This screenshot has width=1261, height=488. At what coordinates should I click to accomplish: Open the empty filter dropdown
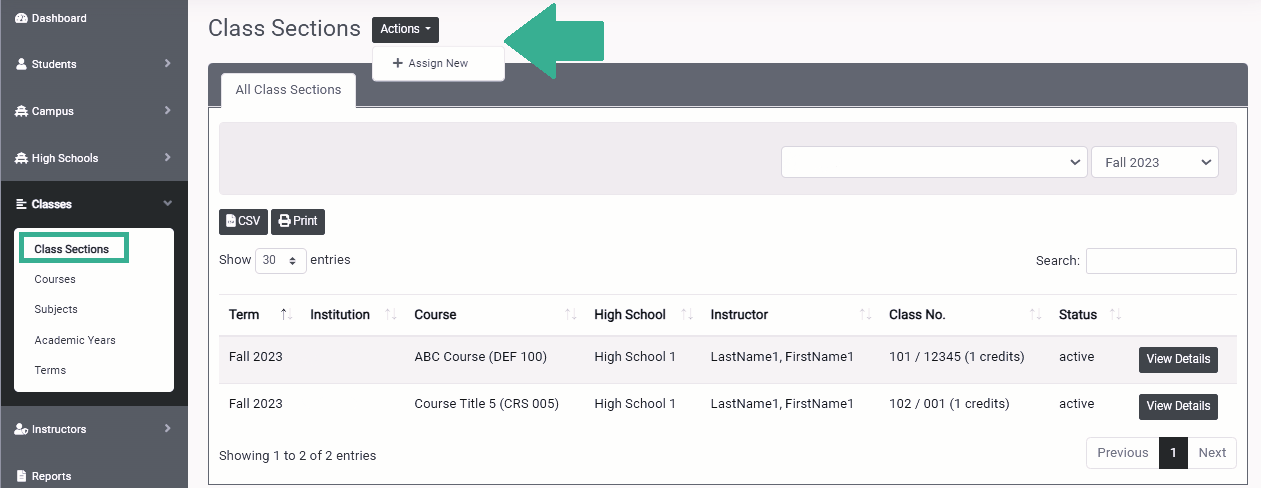click(934, 162)
